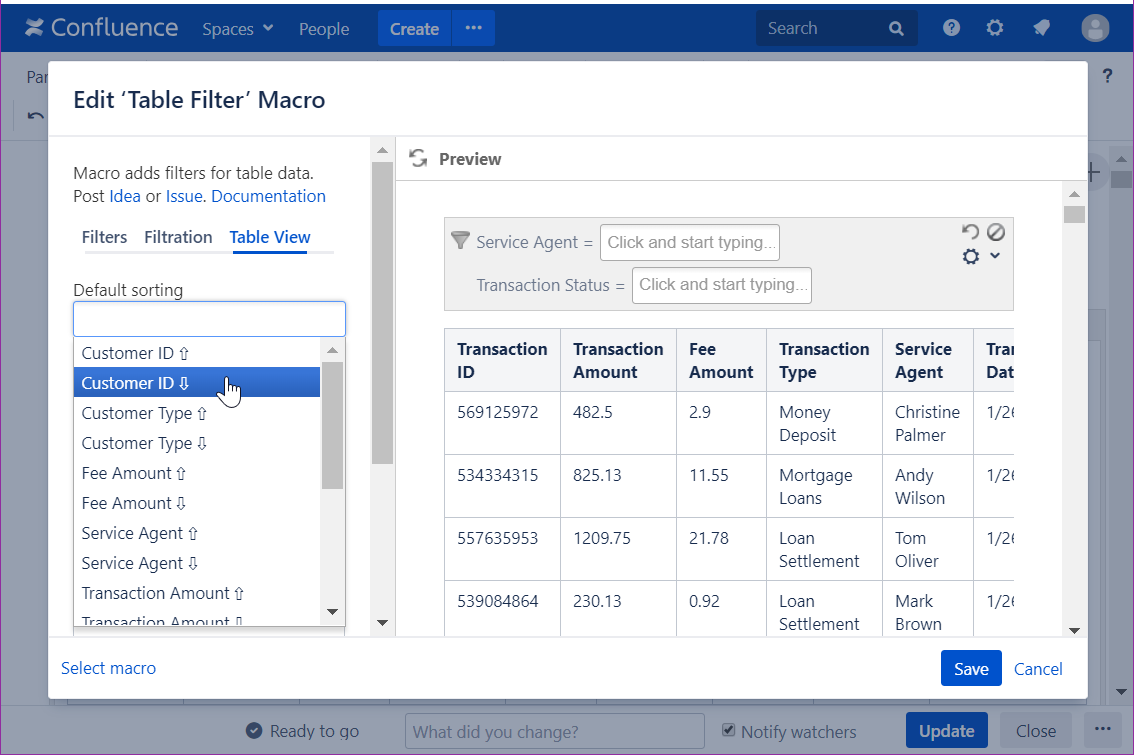Open the user profile avatar
The width and height of the screenshot is (1134, 755).
pos(1095,28)
